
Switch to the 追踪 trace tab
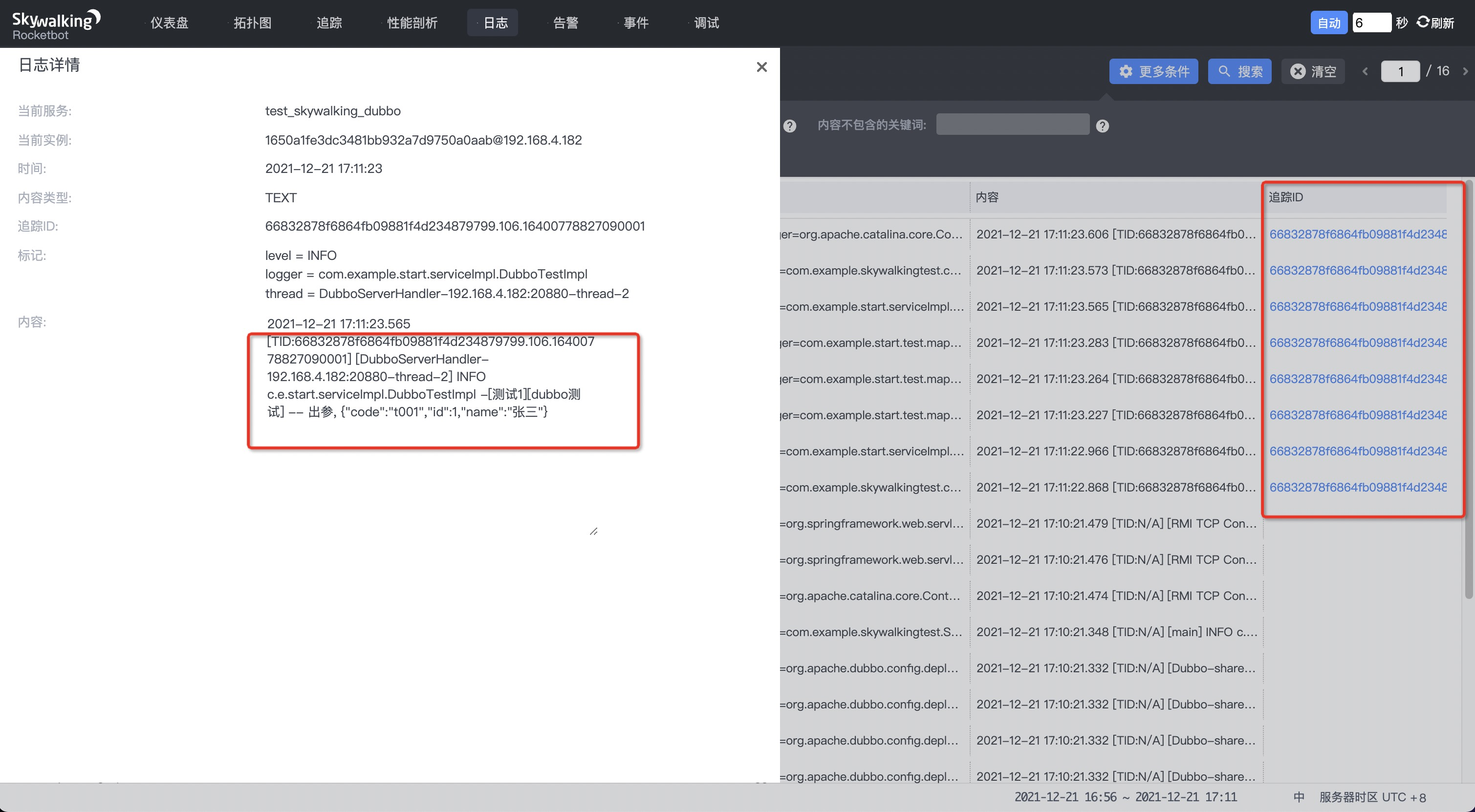328,23
